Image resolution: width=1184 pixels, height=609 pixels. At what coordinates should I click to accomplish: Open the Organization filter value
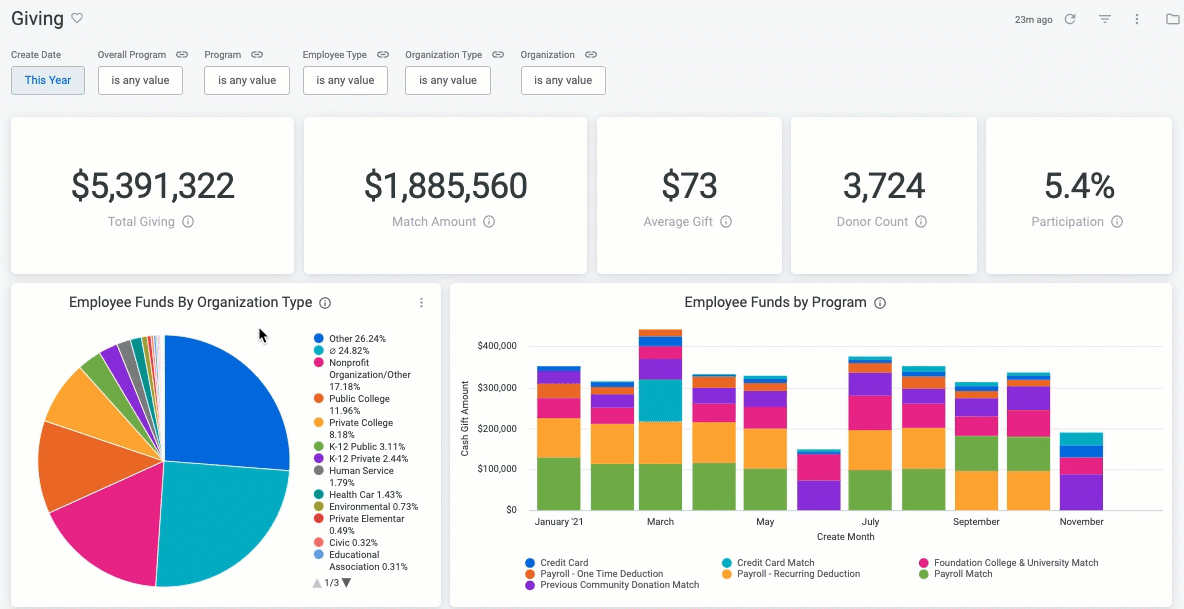(x=563, y=80)
